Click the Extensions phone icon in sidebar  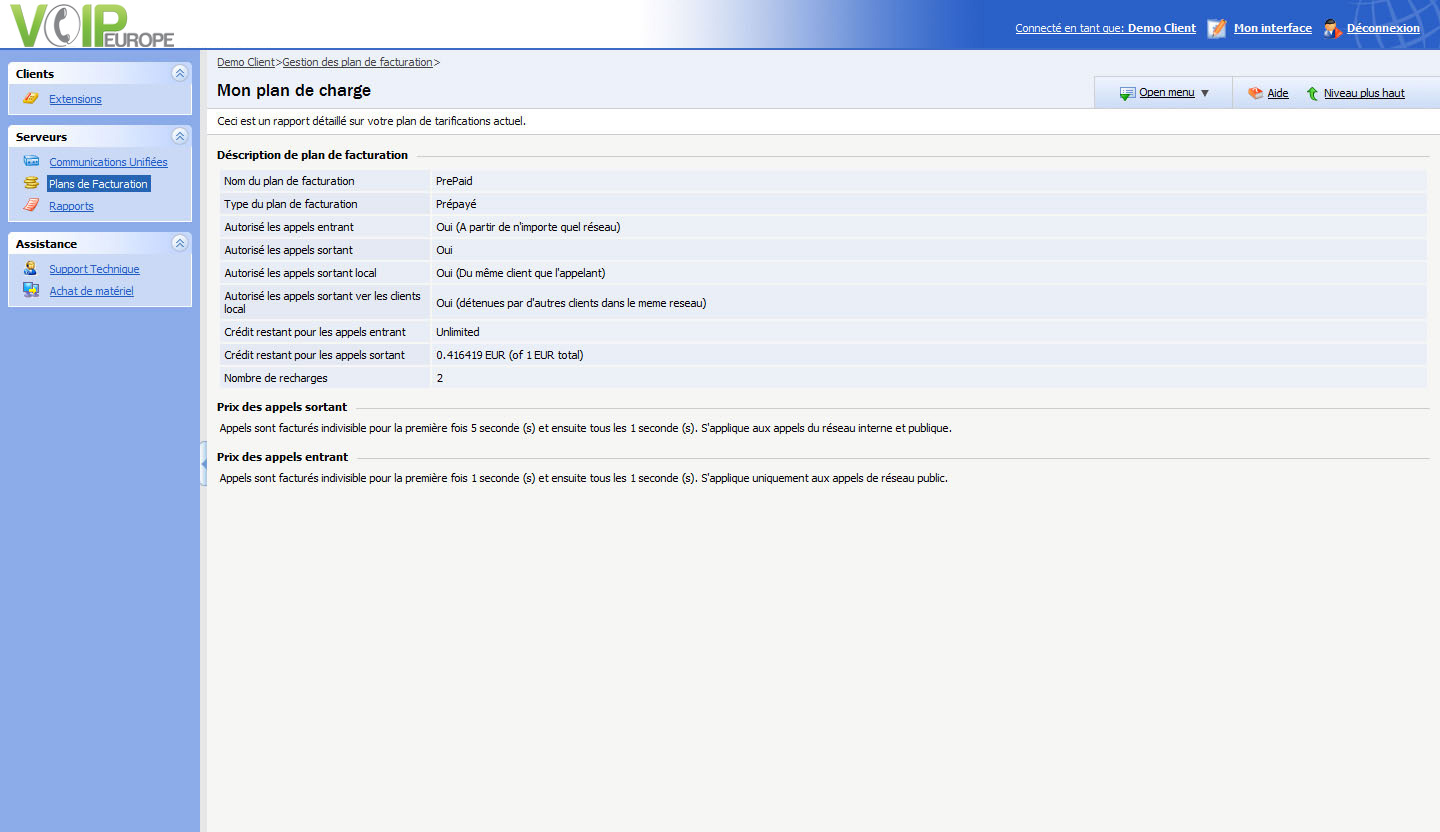point(31,99)
